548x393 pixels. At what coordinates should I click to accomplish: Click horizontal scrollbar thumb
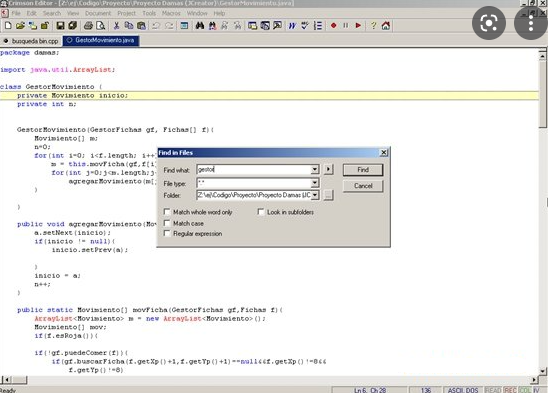coord(19,380)
